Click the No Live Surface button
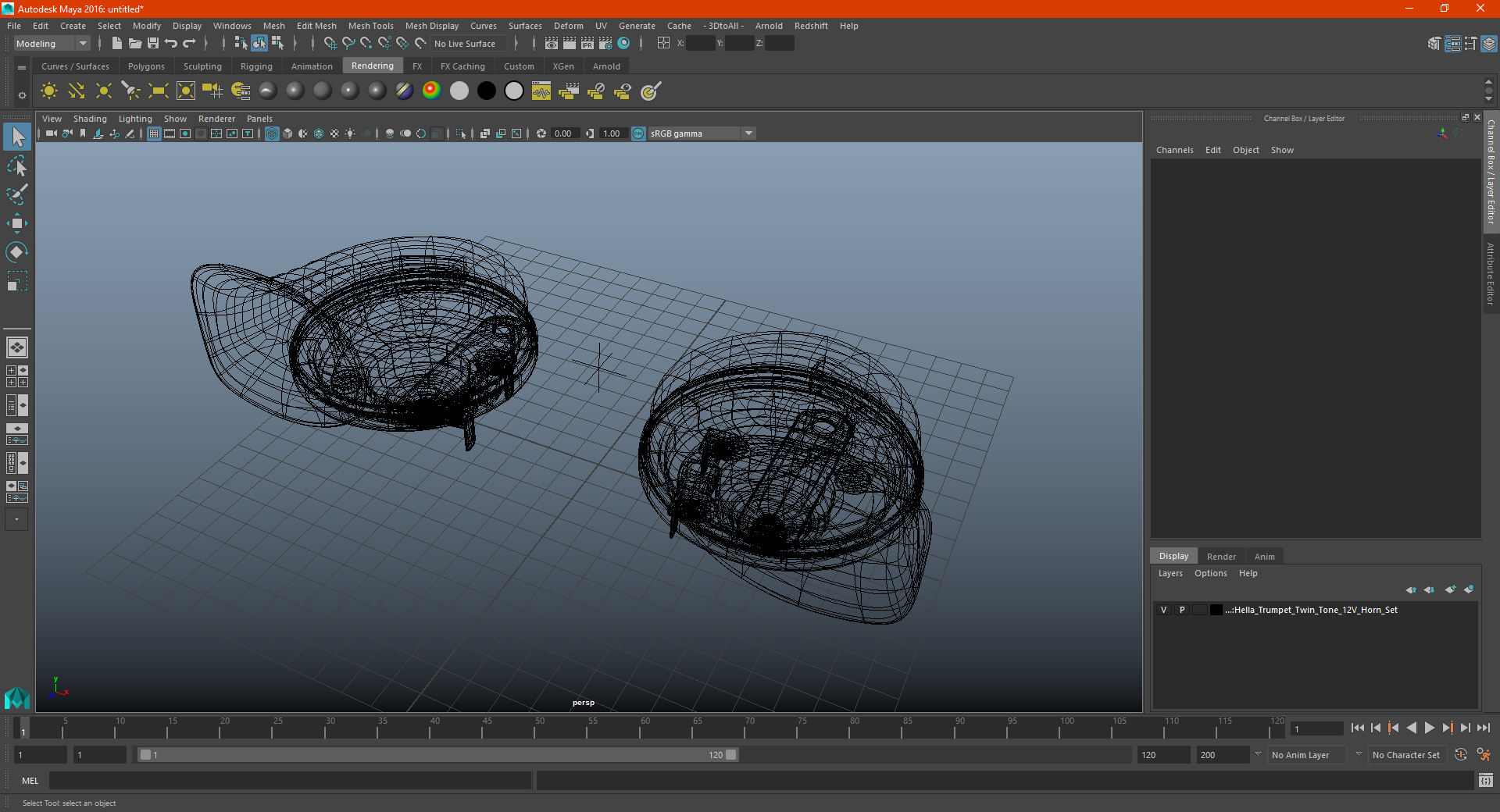The image size is (1500, 812). pos(465,44)
